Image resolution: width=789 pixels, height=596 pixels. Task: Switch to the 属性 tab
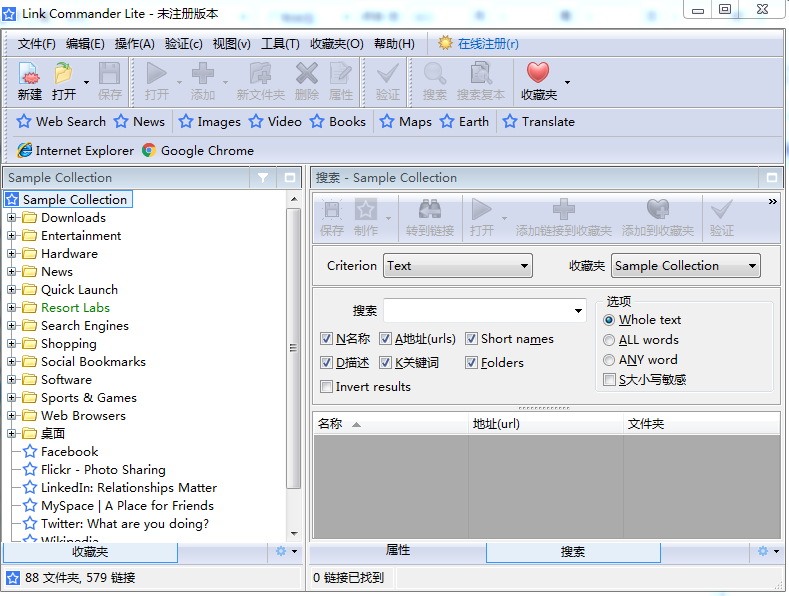click(x=398, y=550)
